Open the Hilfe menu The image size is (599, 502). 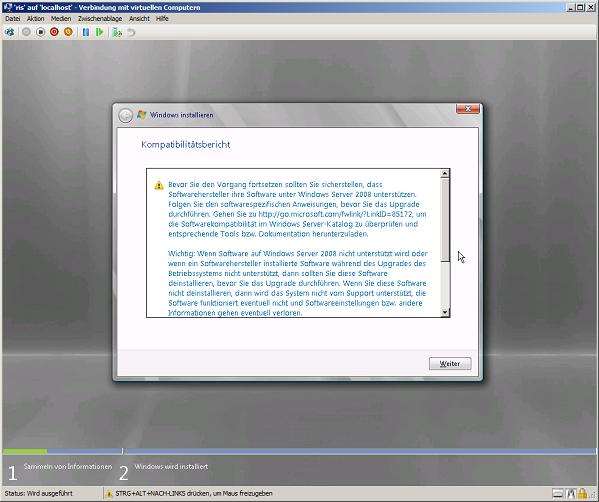tap(162, 18)
